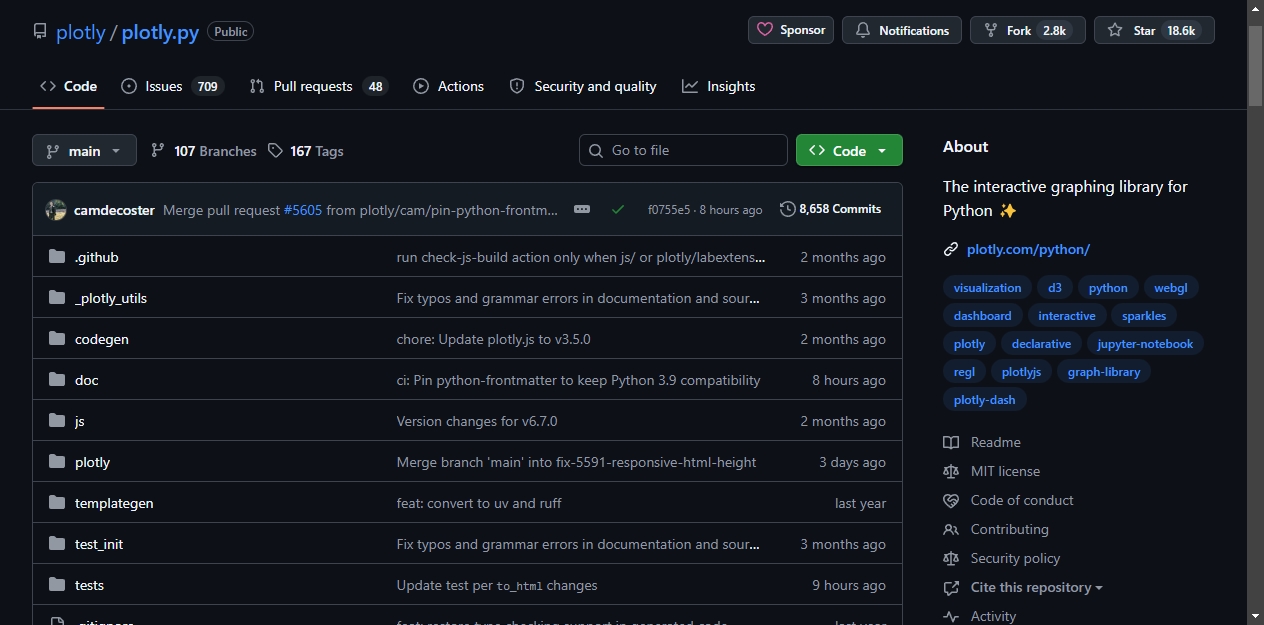Click the green commit status checkmark
This screenshot has height=625, width=1264.
pos(618,209)
